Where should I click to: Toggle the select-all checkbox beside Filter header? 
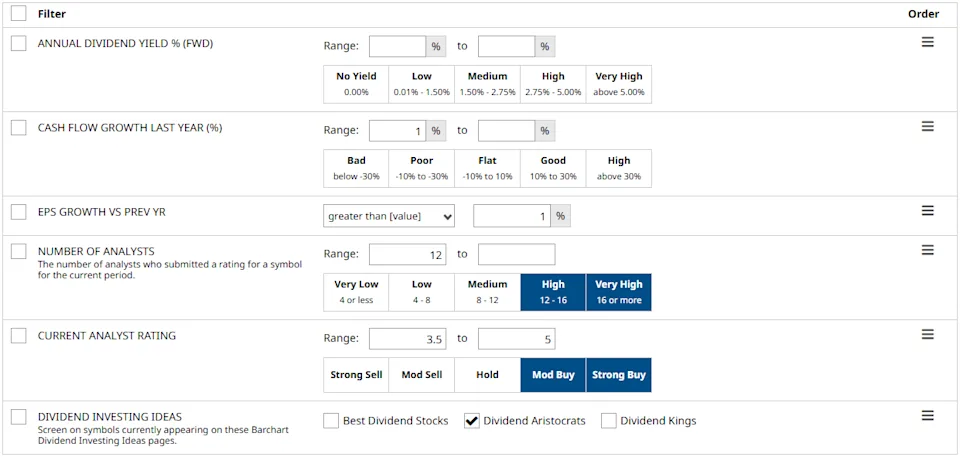[19, 14]
